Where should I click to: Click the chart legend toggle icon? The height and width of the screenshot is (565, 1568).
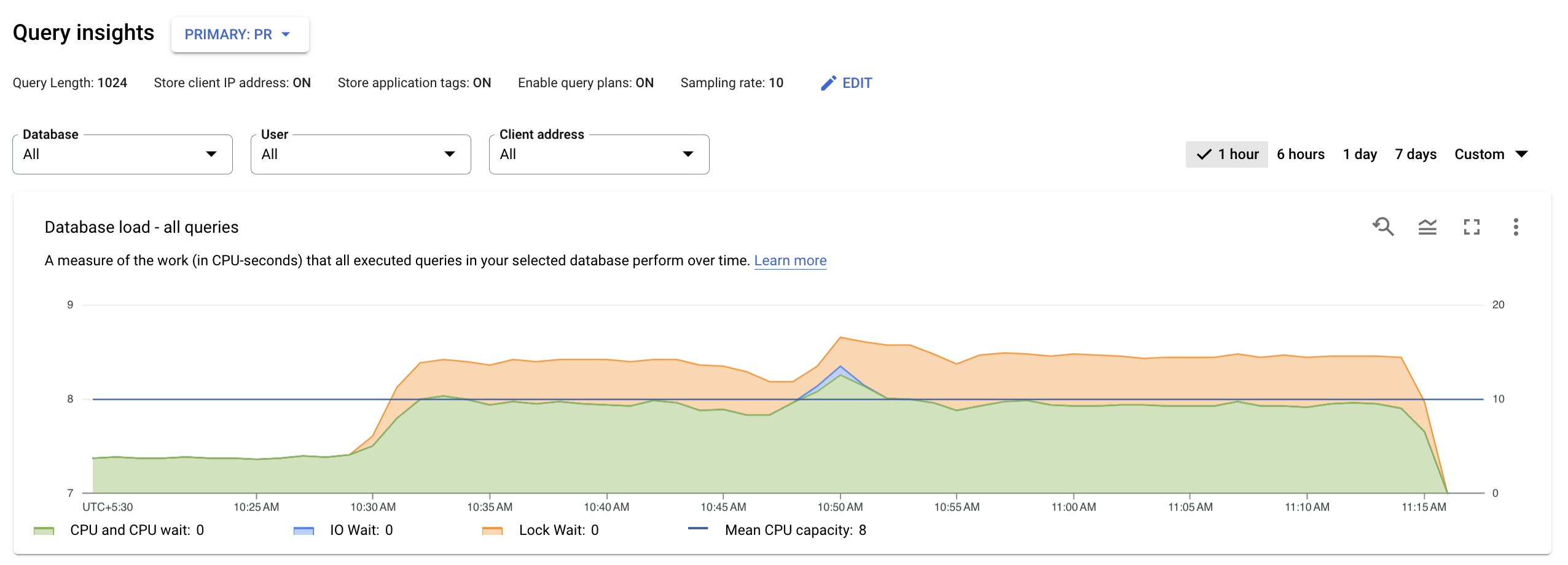tap(1428, 227)
